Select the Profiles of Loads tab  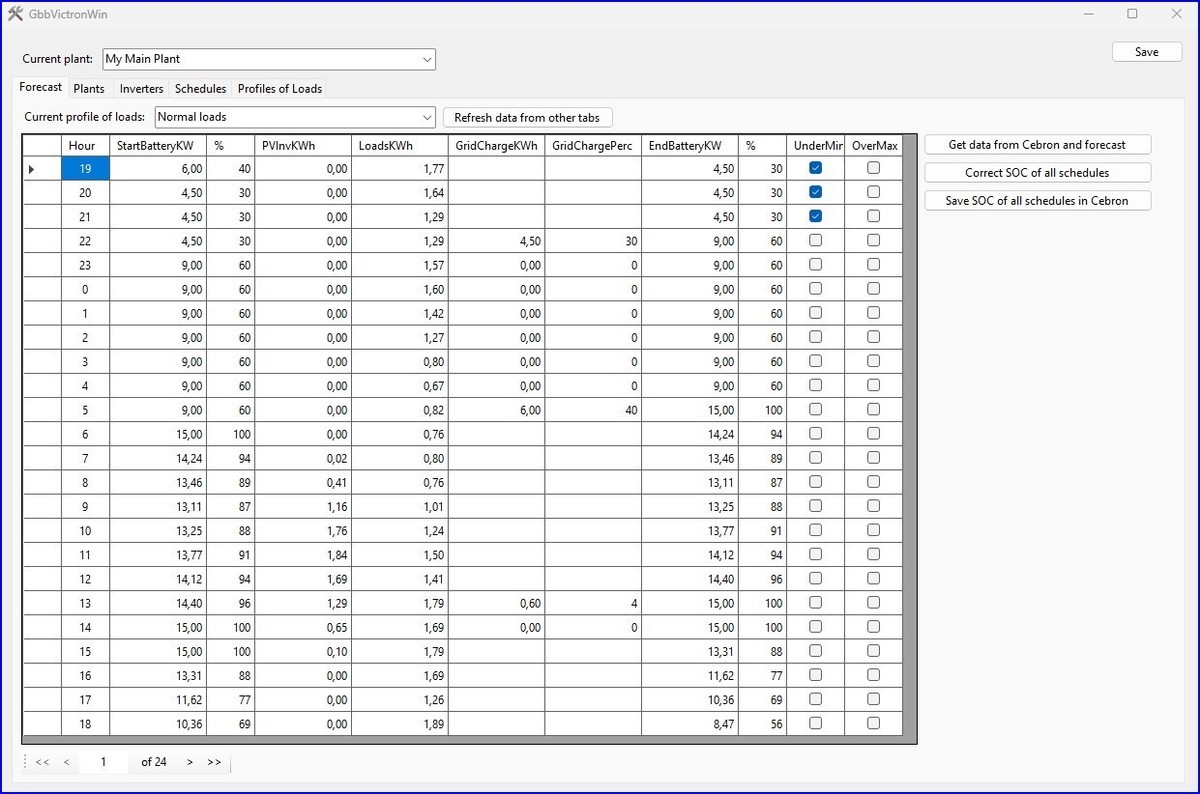pyautogui.click(x=279, y=89)
